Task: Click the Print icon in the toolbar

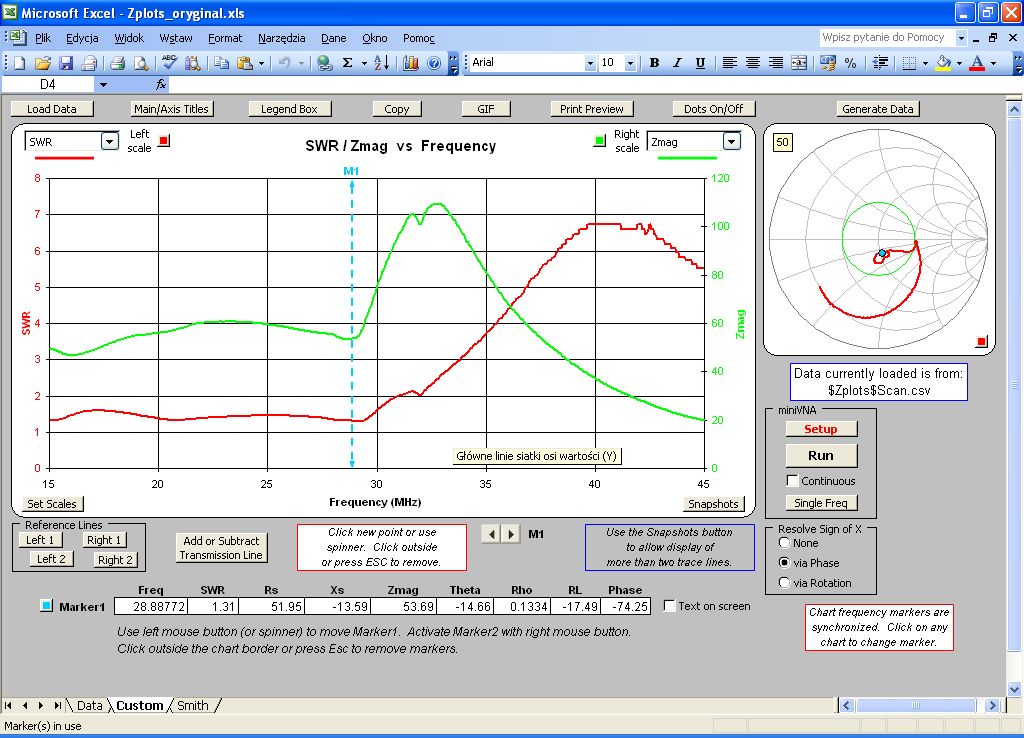Action: 117,63
